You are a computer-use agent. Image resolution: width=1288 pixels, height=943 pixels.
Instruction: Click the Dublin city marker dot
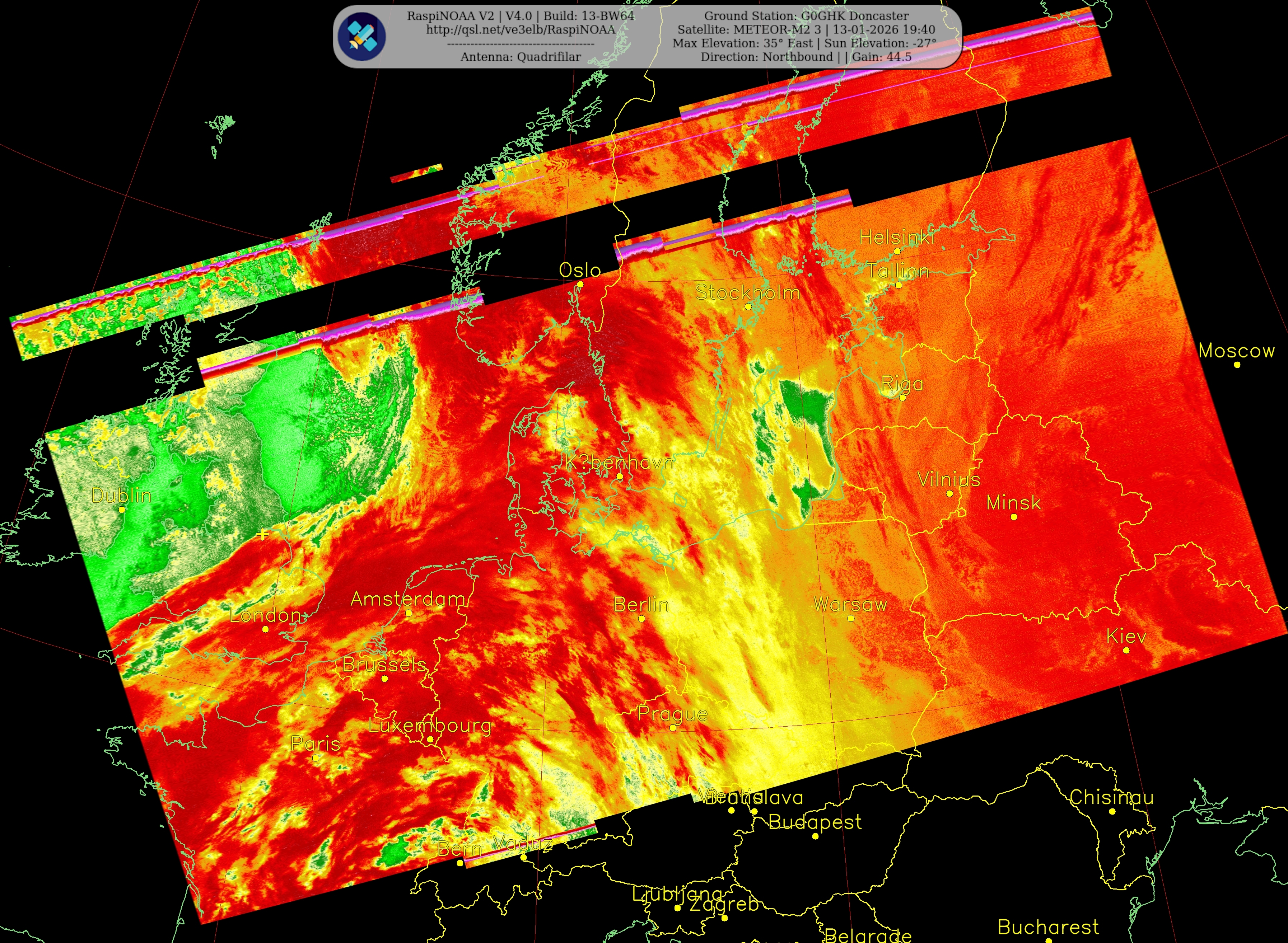[x=122, y=509]
